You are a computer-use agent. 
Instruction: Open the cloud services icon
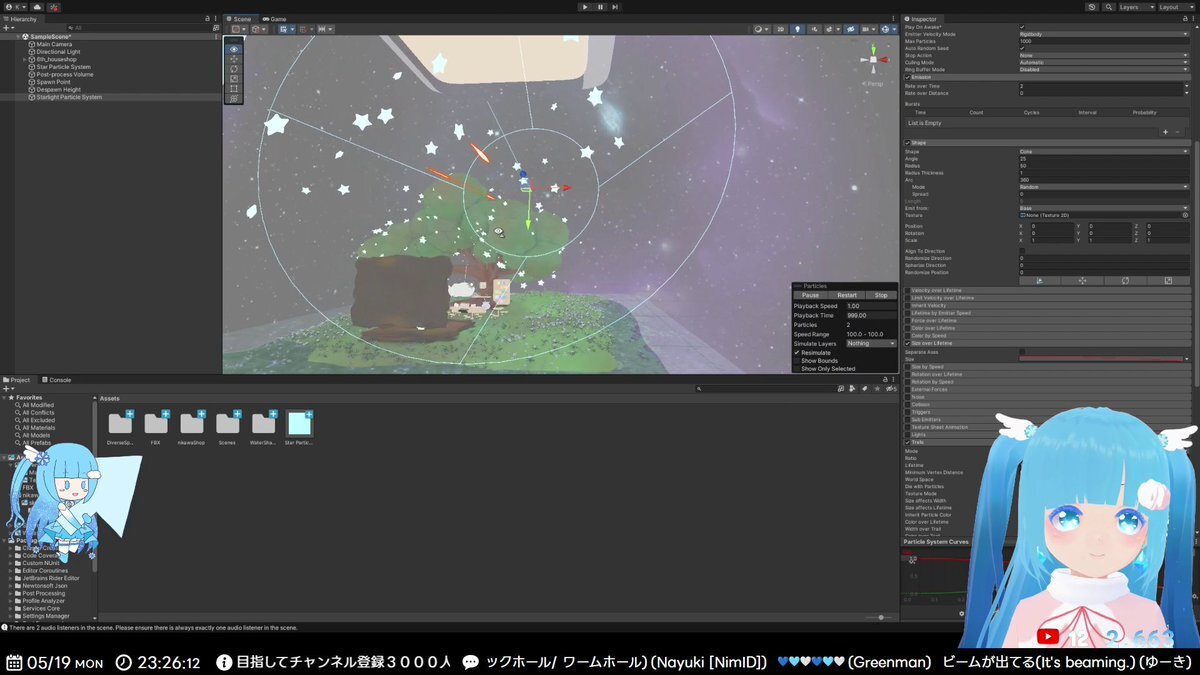(37, 7)
